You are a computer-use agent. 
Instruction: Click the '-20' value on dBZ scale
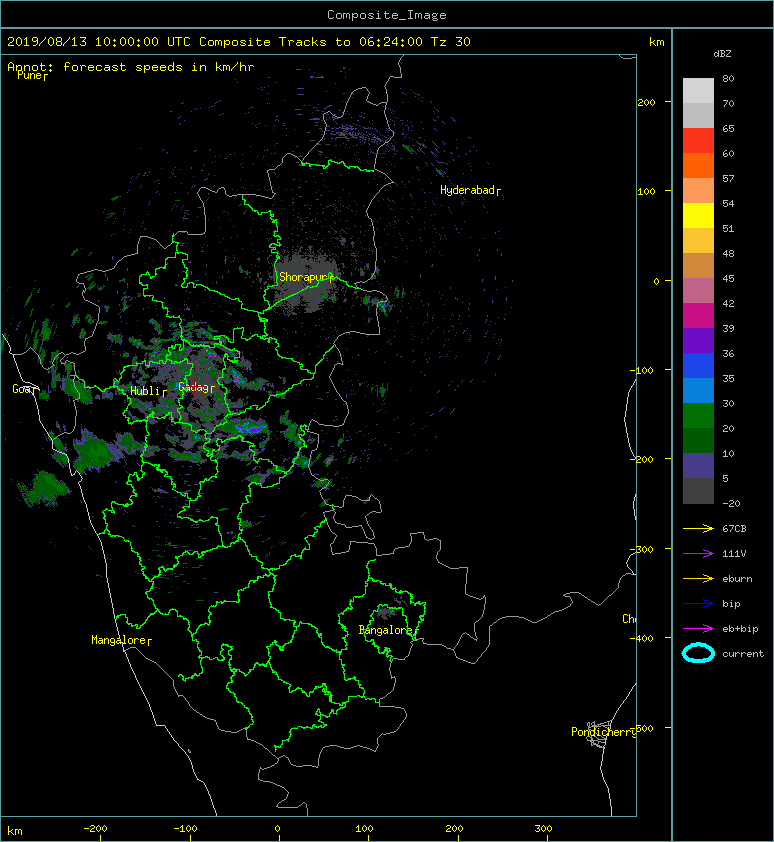coord(731,503)
